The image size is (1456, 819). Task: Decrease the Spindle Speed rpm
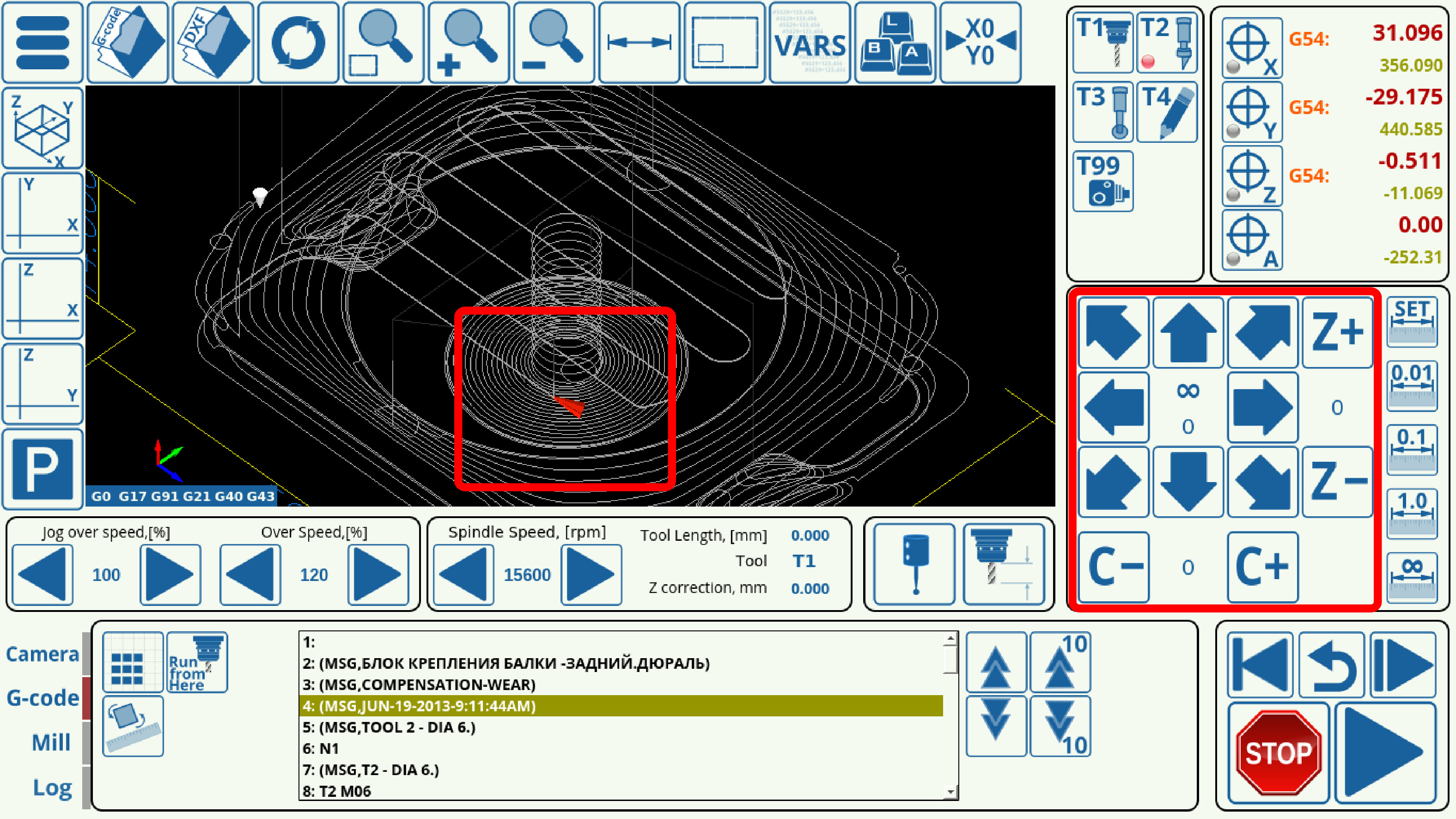click(x=463, y=574)
